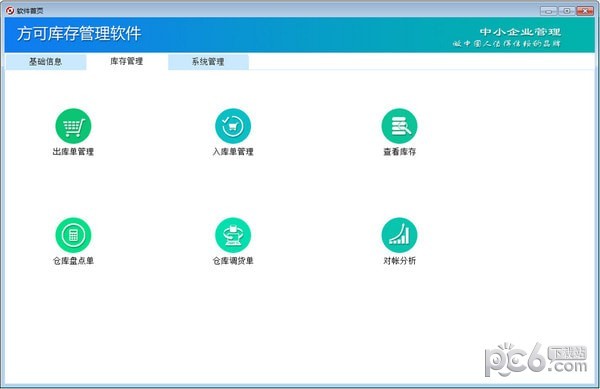Click the 仓库盘点单 label
This screenshot has width=600, height=389.
coord(73,261)
